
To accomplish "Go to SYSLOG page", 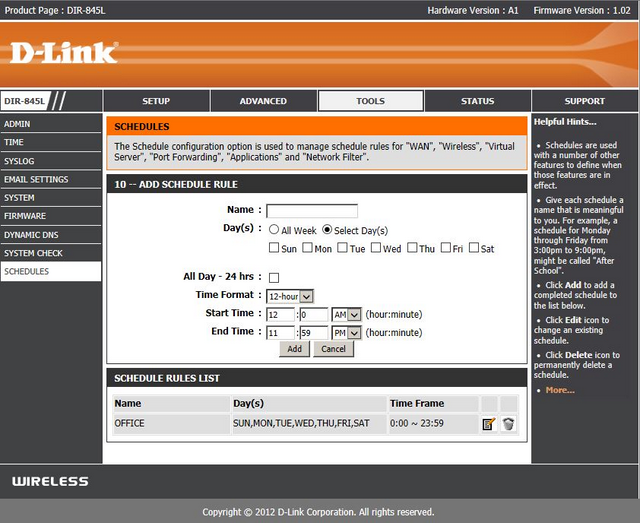I will (x=51, y=161).
